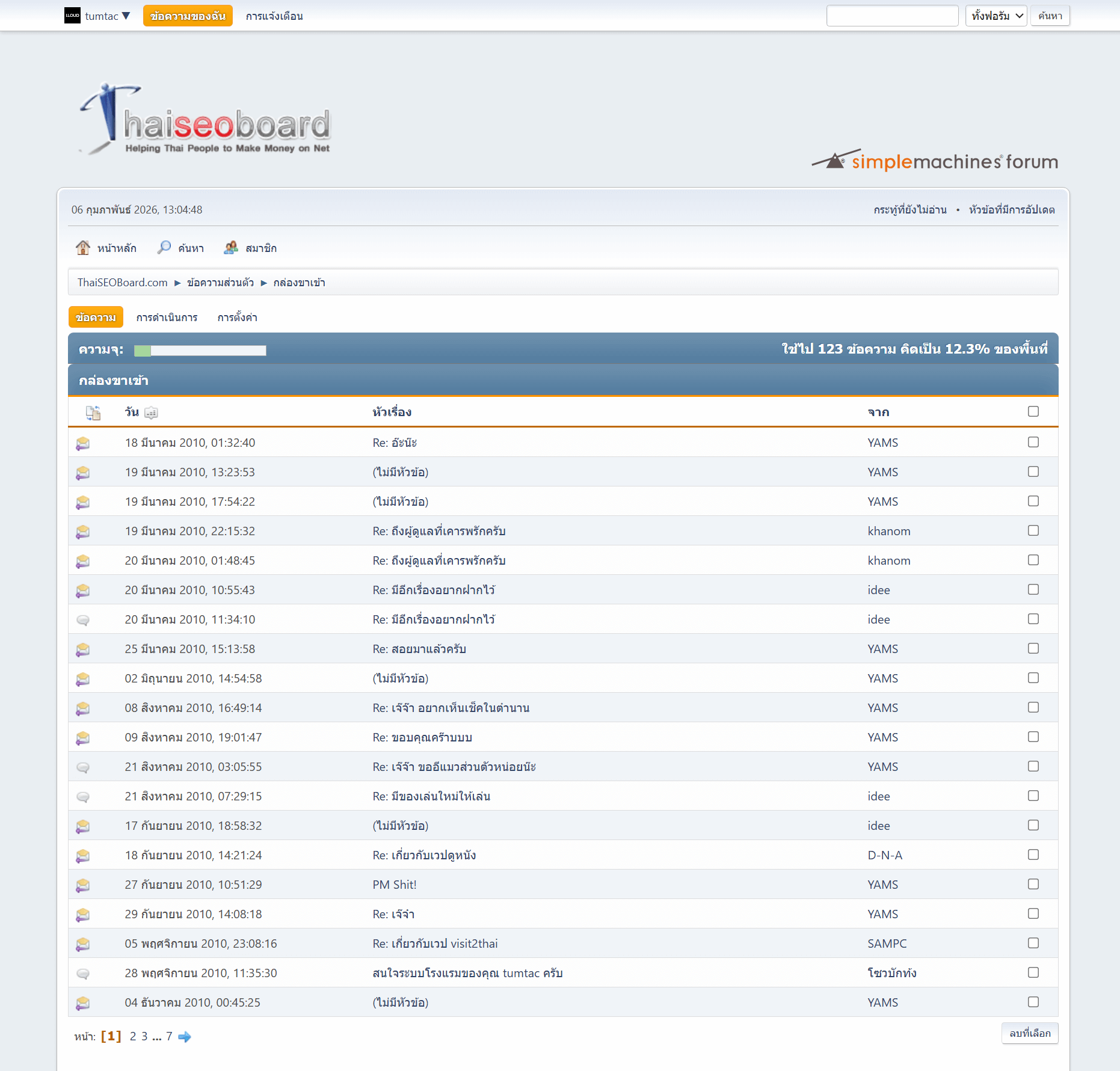Open the การแจ้งเตือน notifications tab
1120x1071 pixels.
point(274,16)
